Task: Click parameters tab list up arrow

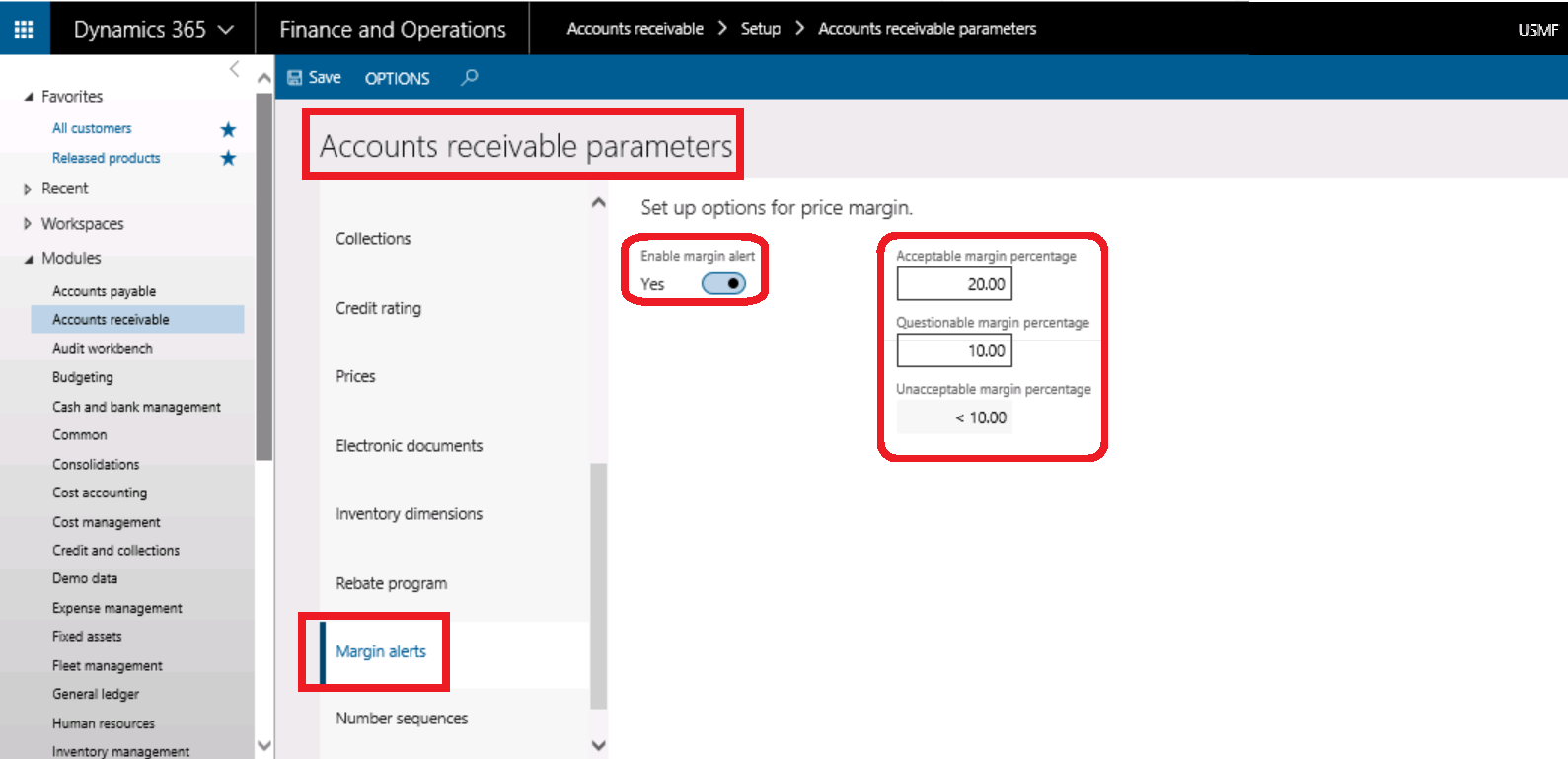Action: 598,202
